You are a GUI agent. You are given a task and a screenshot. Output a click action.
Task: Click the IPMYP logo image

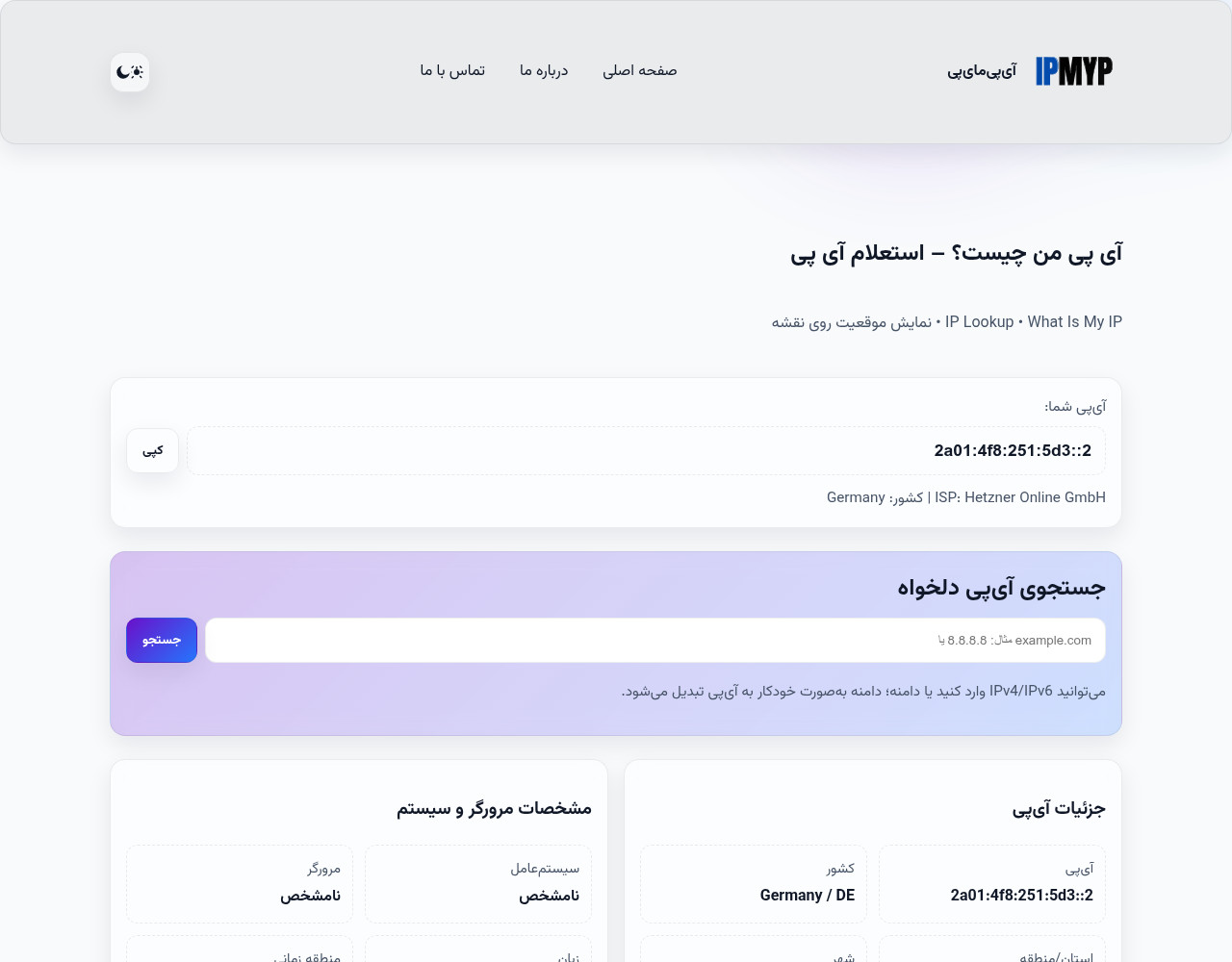1073,71
